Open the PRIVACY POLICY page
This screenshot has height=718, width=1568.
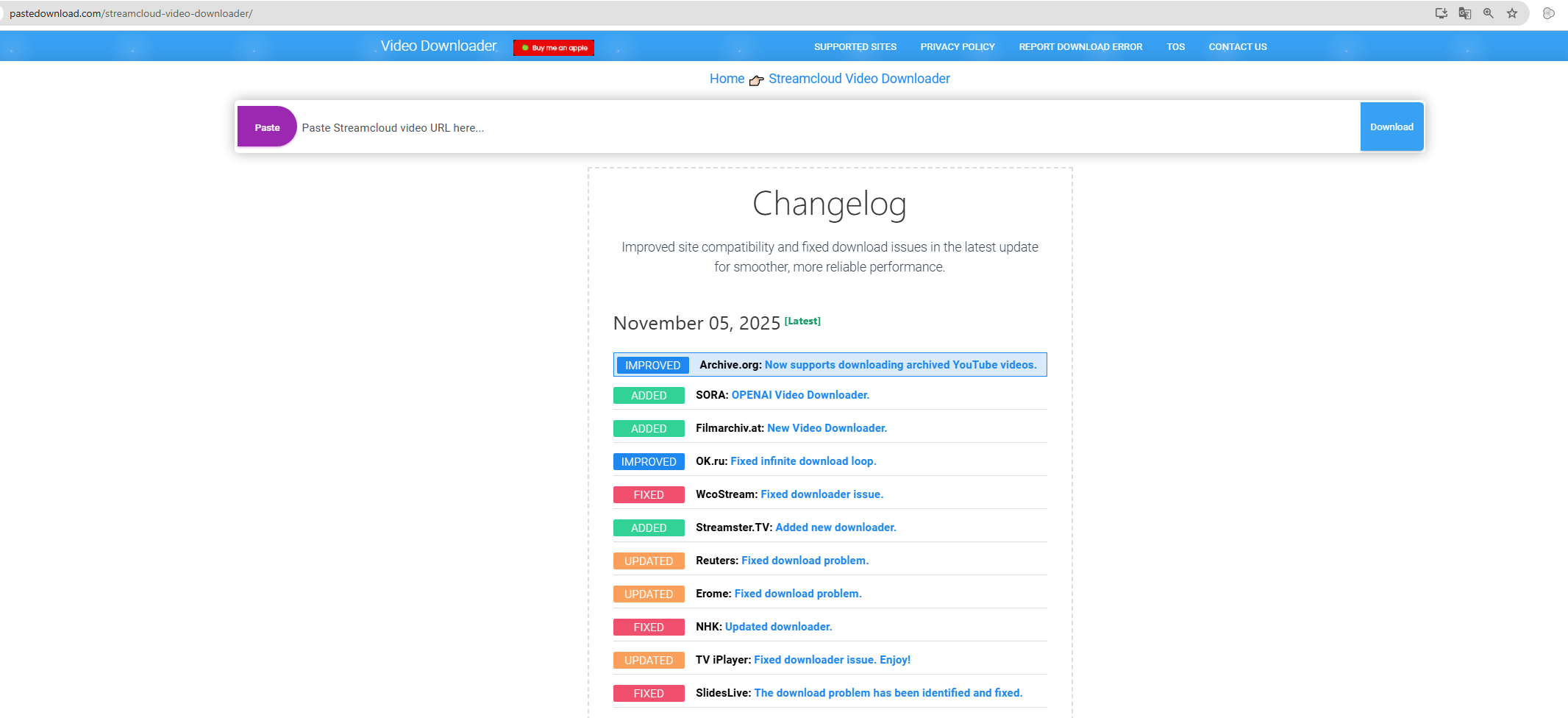958,46
